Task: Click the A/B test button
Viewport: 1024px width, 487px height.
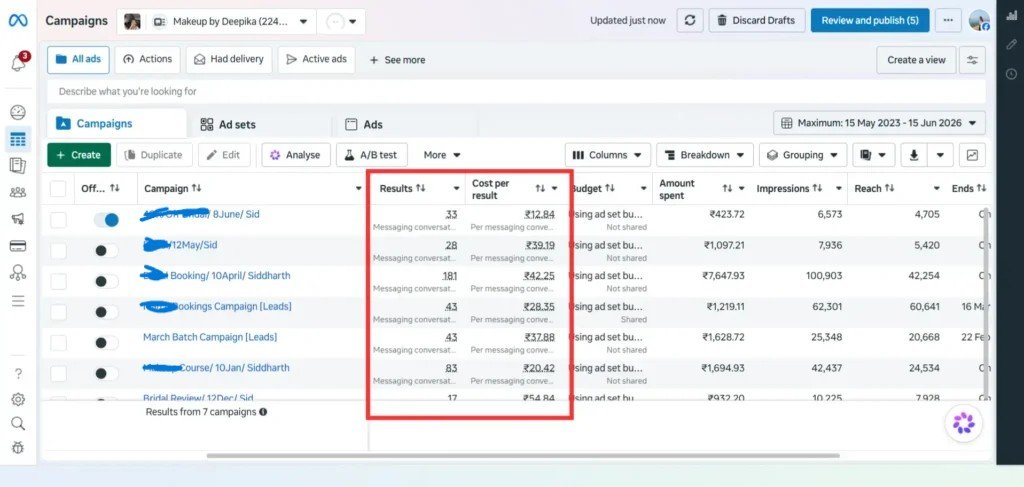Action: [x=372, y=155]
